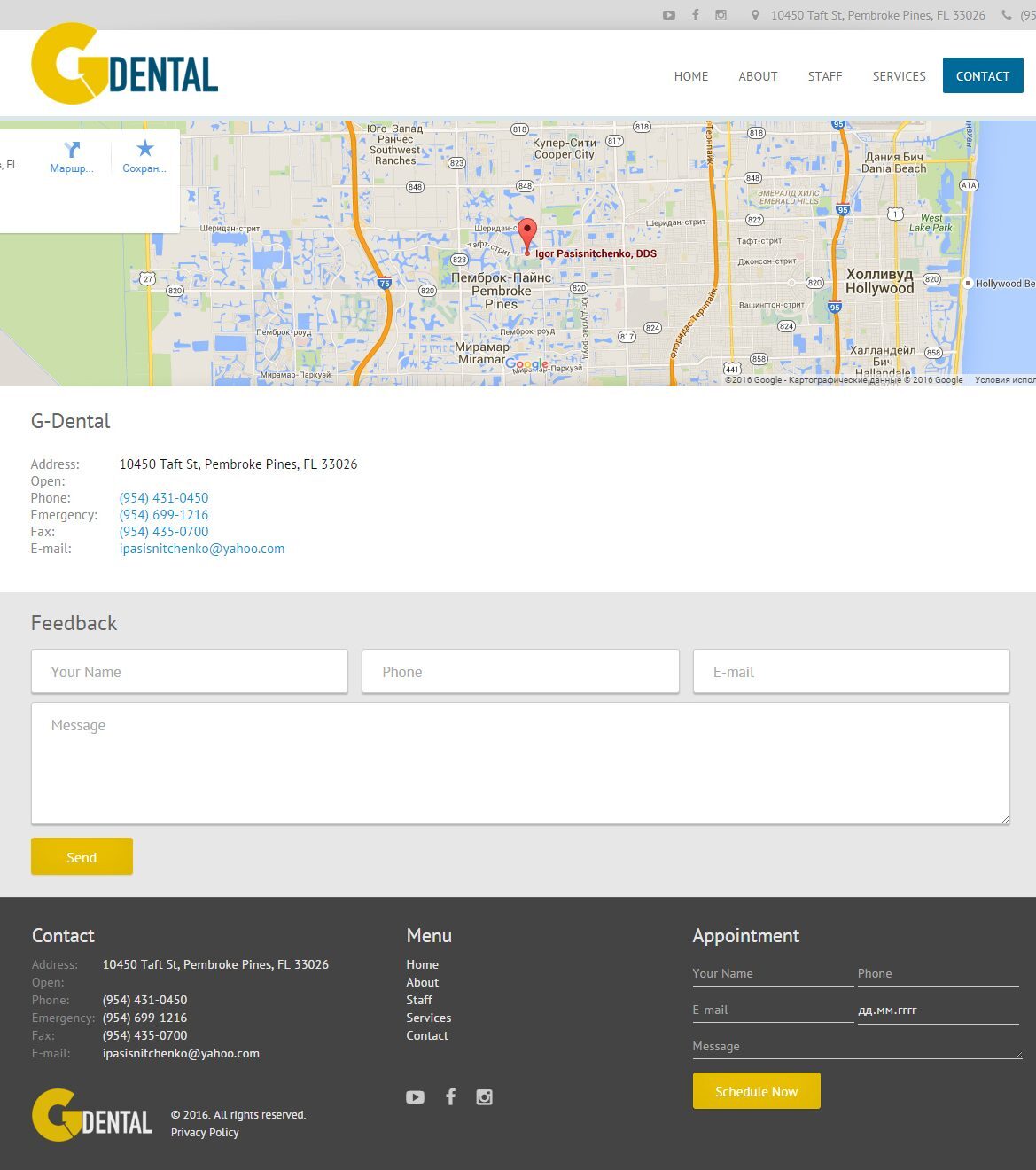Focus the Feedback Message text area
The image size is (1036, 1170).
[520, 763]
